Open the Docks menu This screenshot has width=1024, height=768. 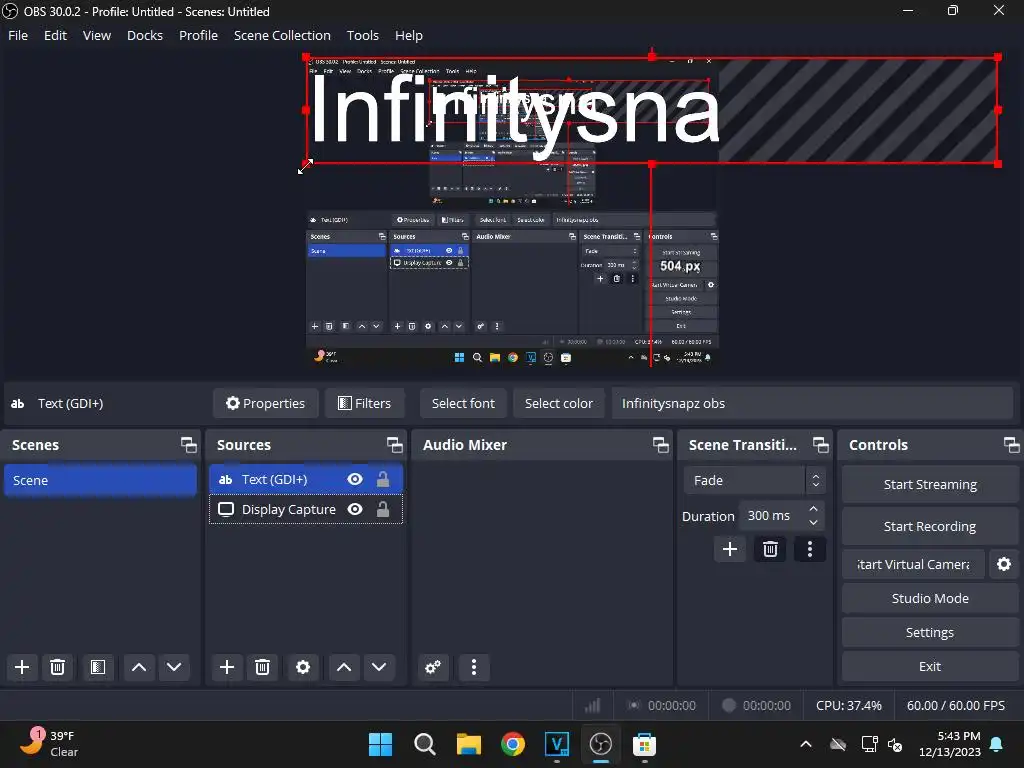tap(145, 35)
